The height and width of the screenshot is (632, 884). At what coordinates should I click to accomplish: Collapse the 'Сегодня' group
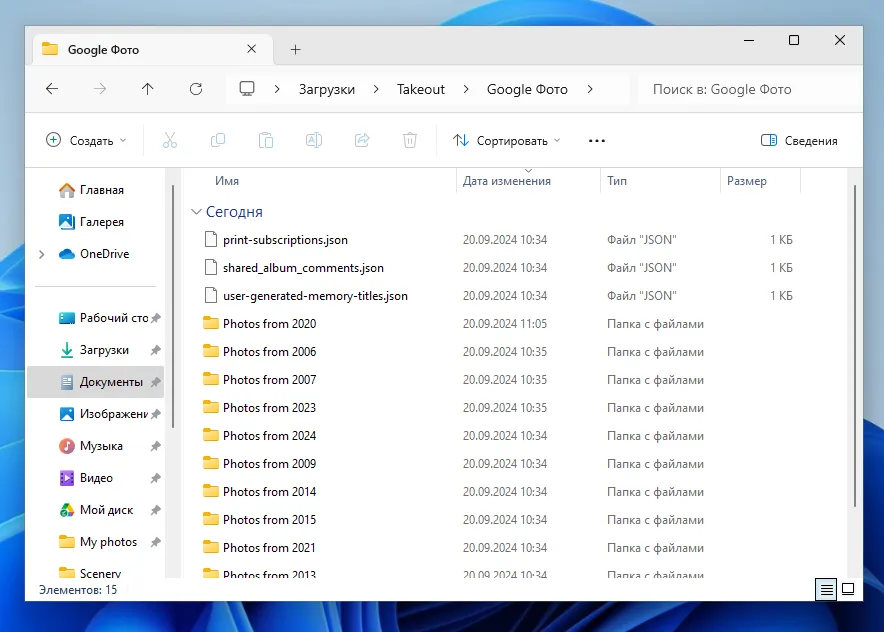click(x=196, y=213)
